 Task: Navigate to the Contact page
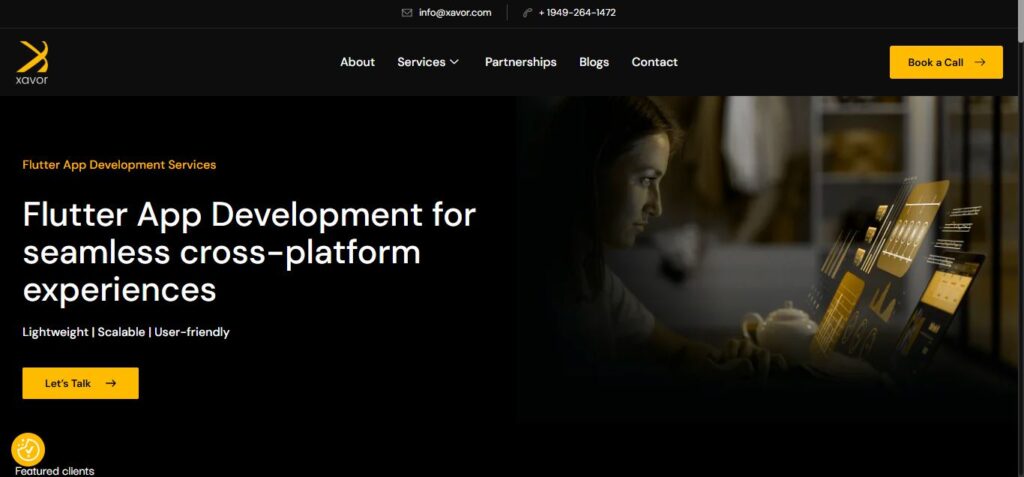(x=654, y=62)
